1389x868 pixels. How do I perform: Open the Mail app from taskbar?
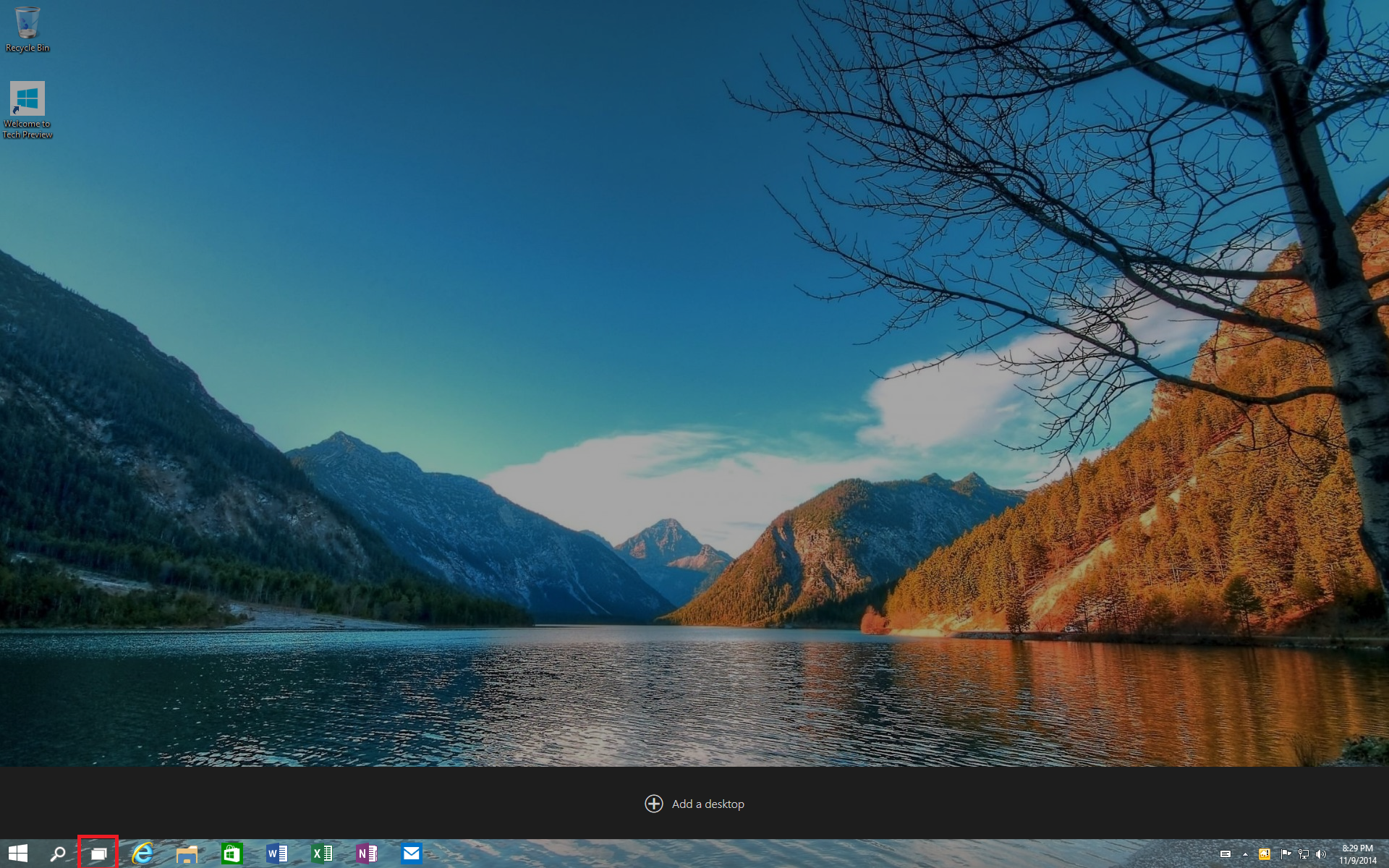(412, 854)
